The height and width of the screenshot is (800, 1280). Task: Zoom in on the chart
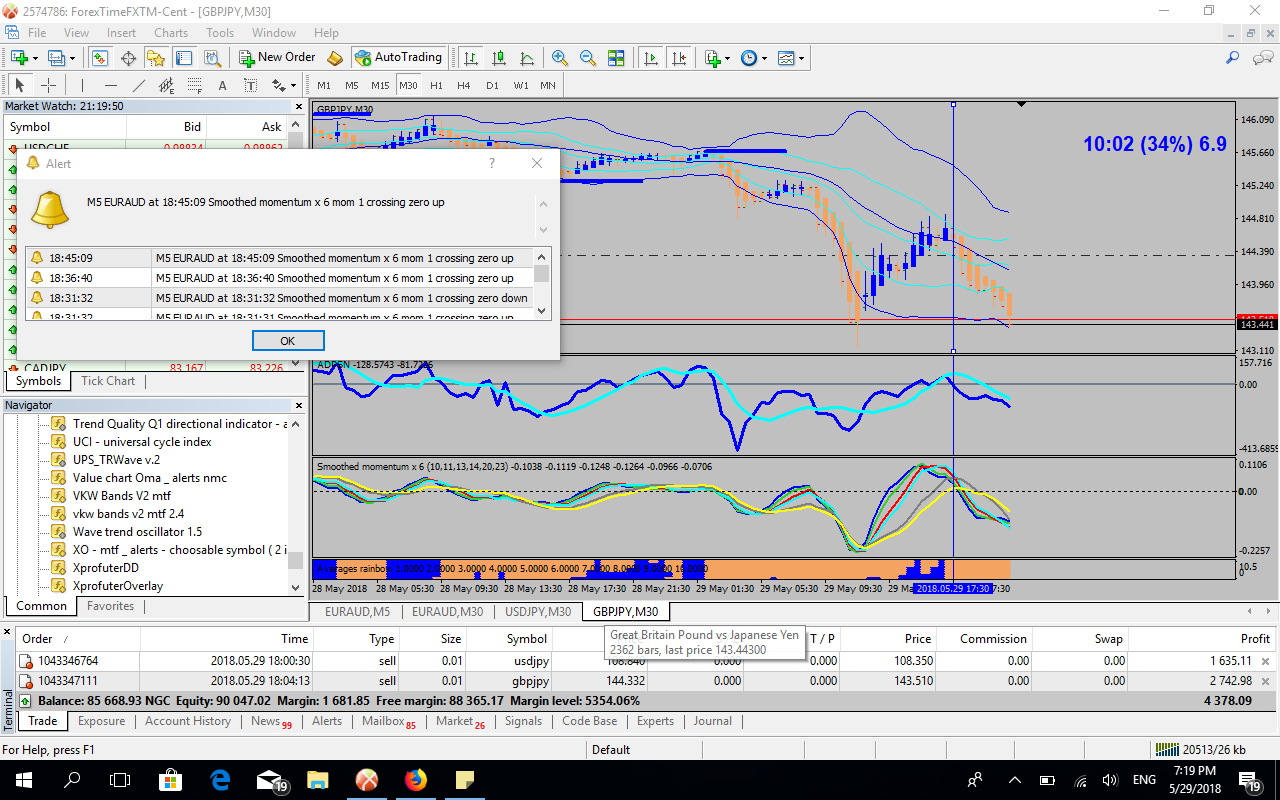[x=559, y=58]
